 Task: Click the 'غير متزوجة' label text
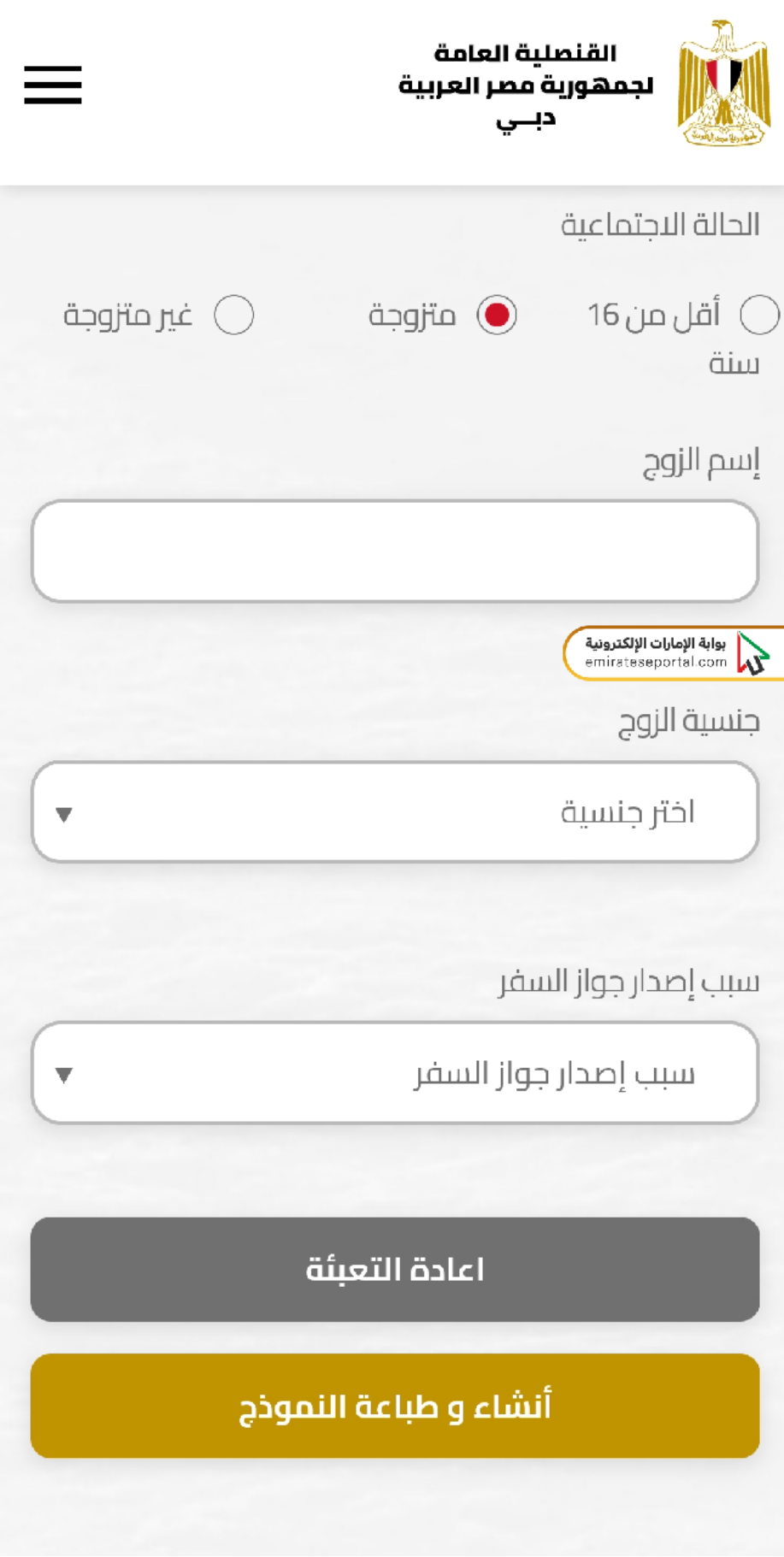coord(127,316)
